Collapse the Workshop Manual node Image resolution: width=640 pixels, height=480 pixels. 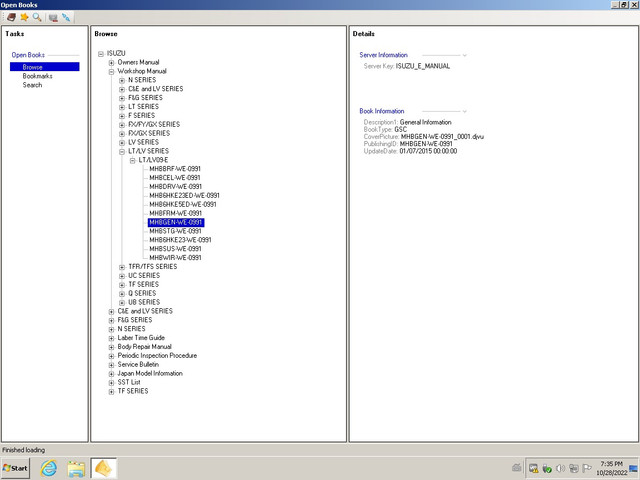pos(111,71)
